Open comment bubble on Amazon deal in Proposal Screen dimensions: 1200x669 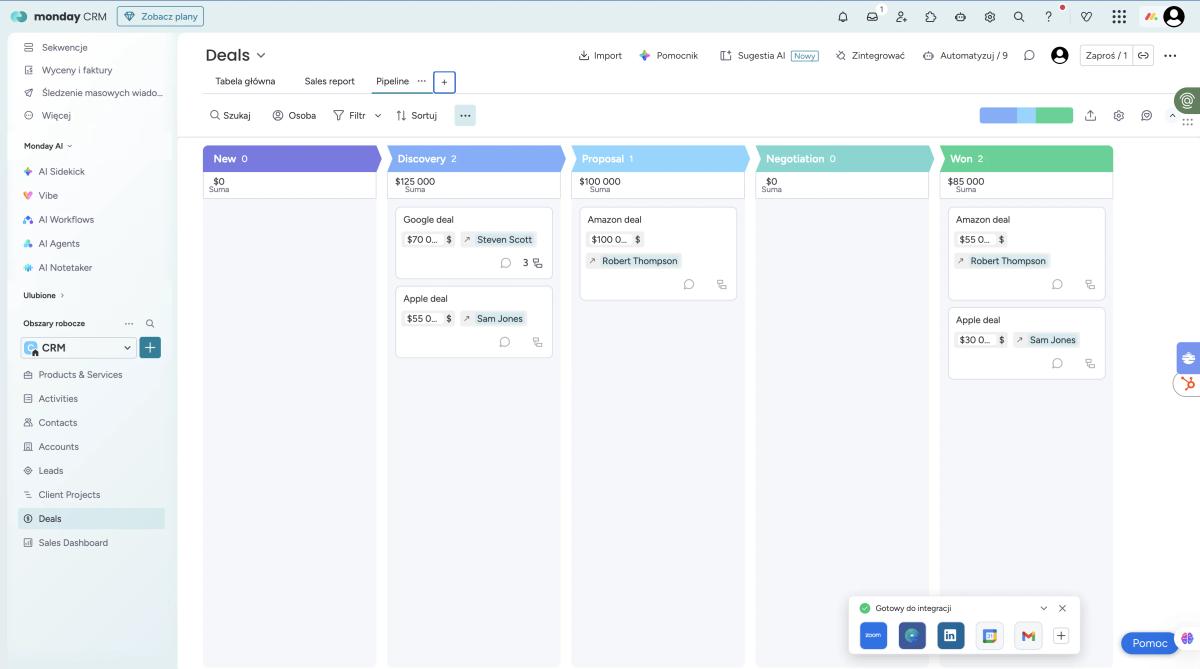point(689,284)
